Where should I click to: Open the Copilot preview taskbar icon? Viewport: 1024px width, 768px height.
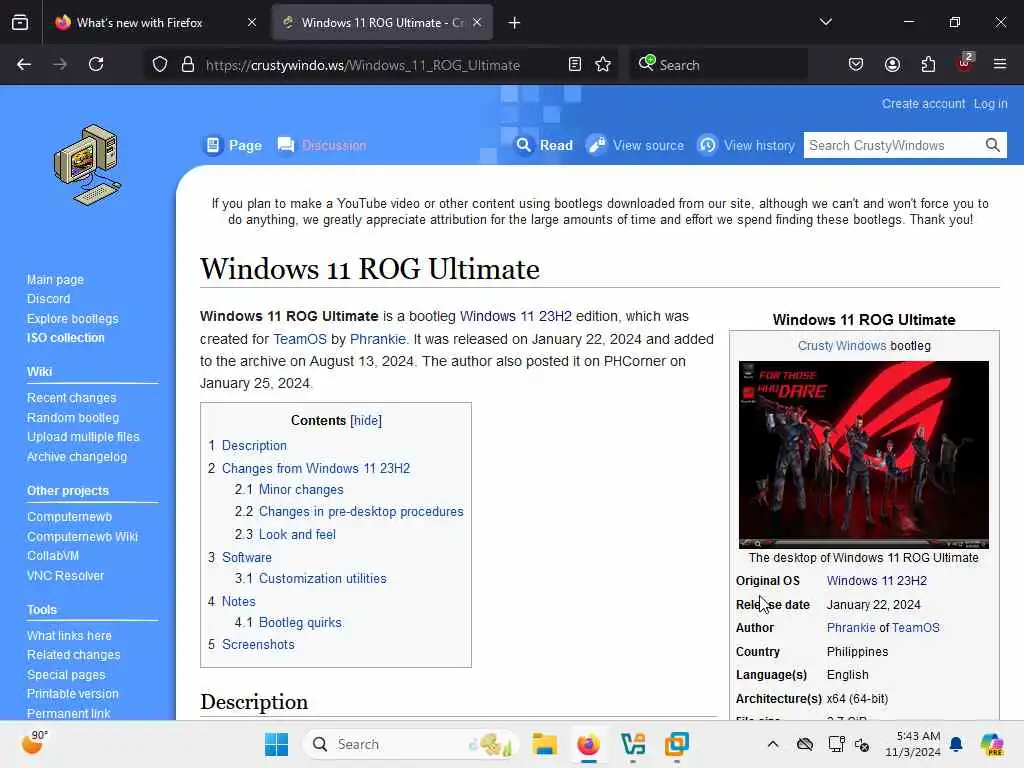(x=991, y=744)
